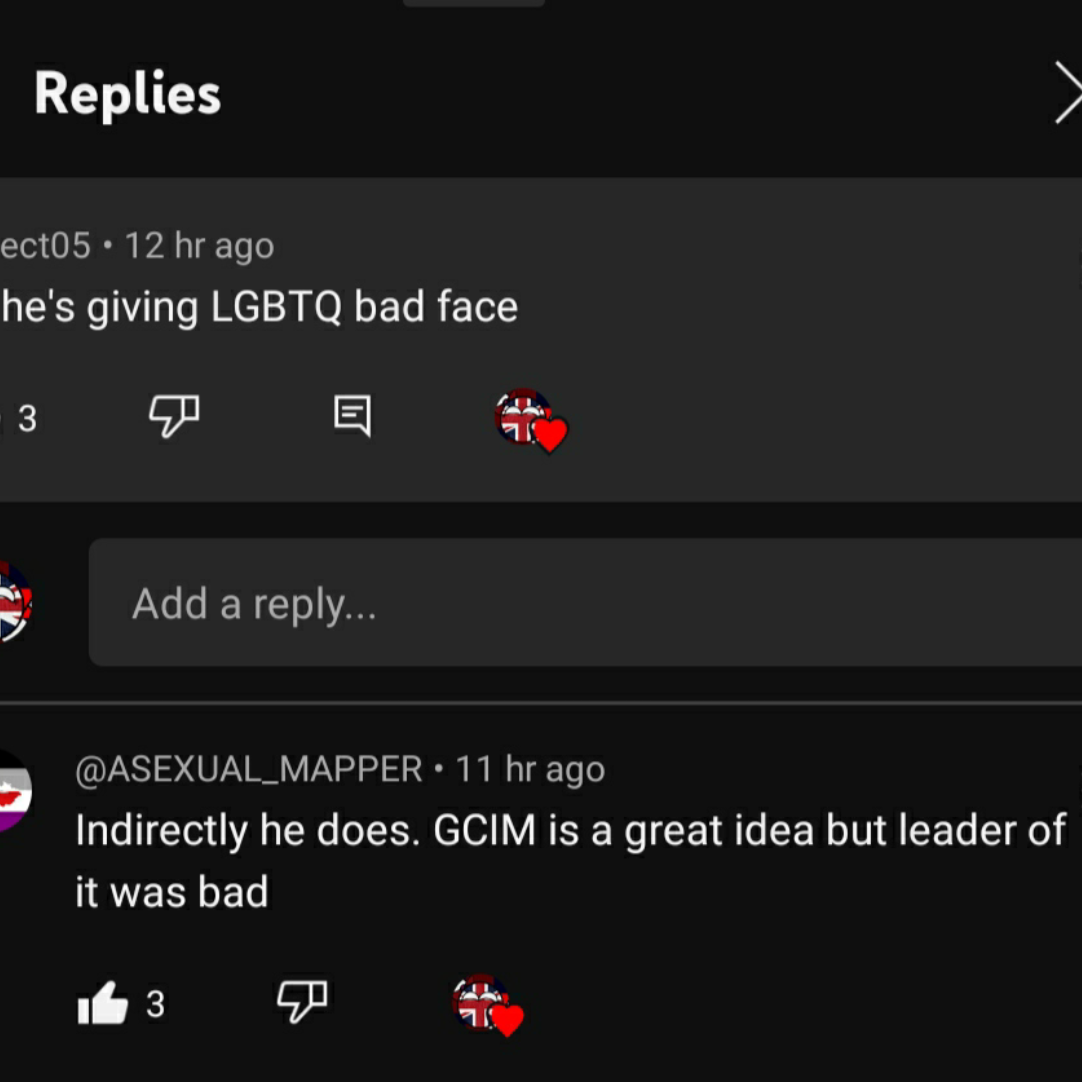The image size is (1082, 1082).
Task: Click your avatar beside the reply box
Action: (x=12, y=602)
